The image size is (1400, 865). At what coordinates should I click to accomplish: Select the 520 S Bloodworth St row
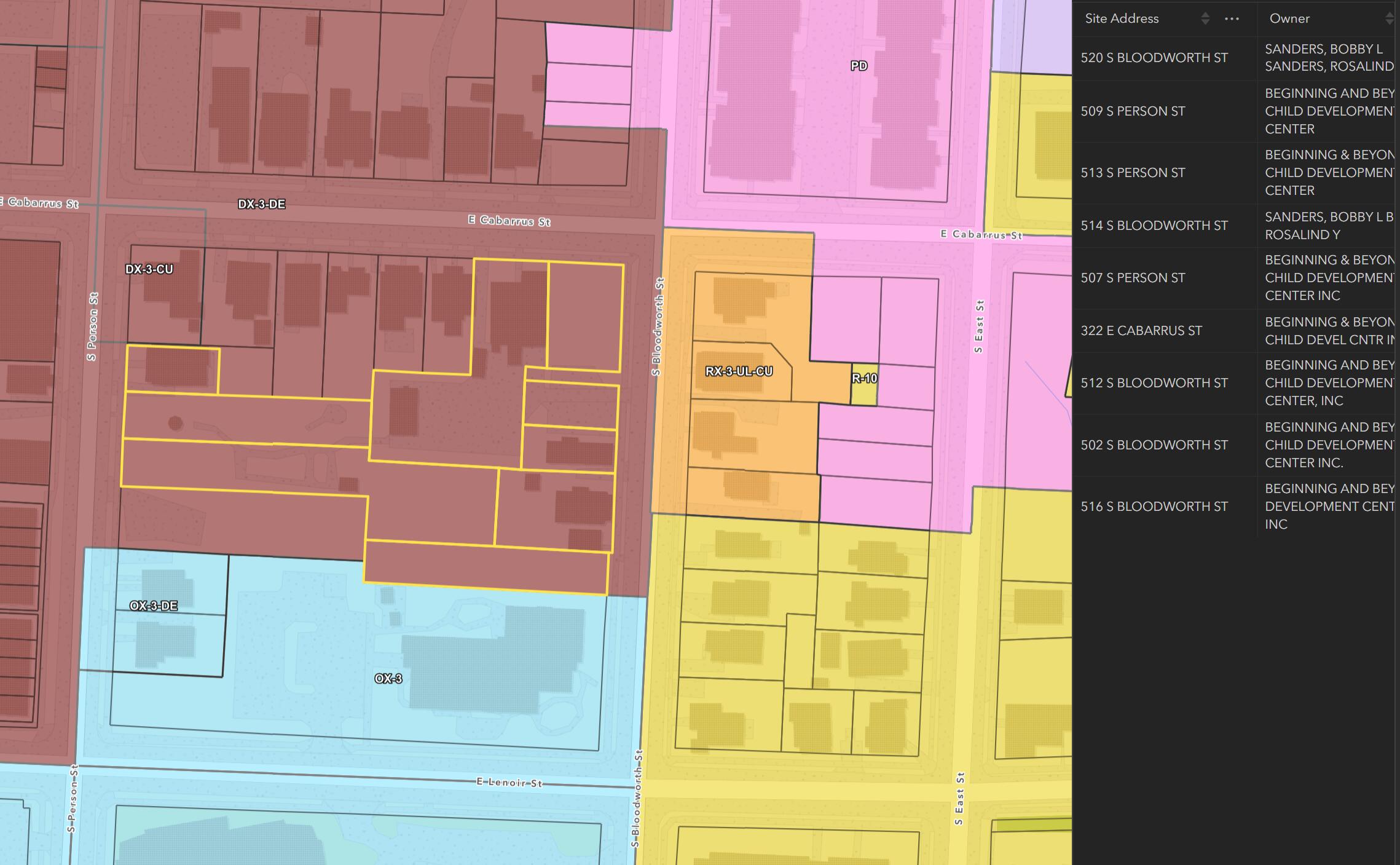pos(1154,58)
